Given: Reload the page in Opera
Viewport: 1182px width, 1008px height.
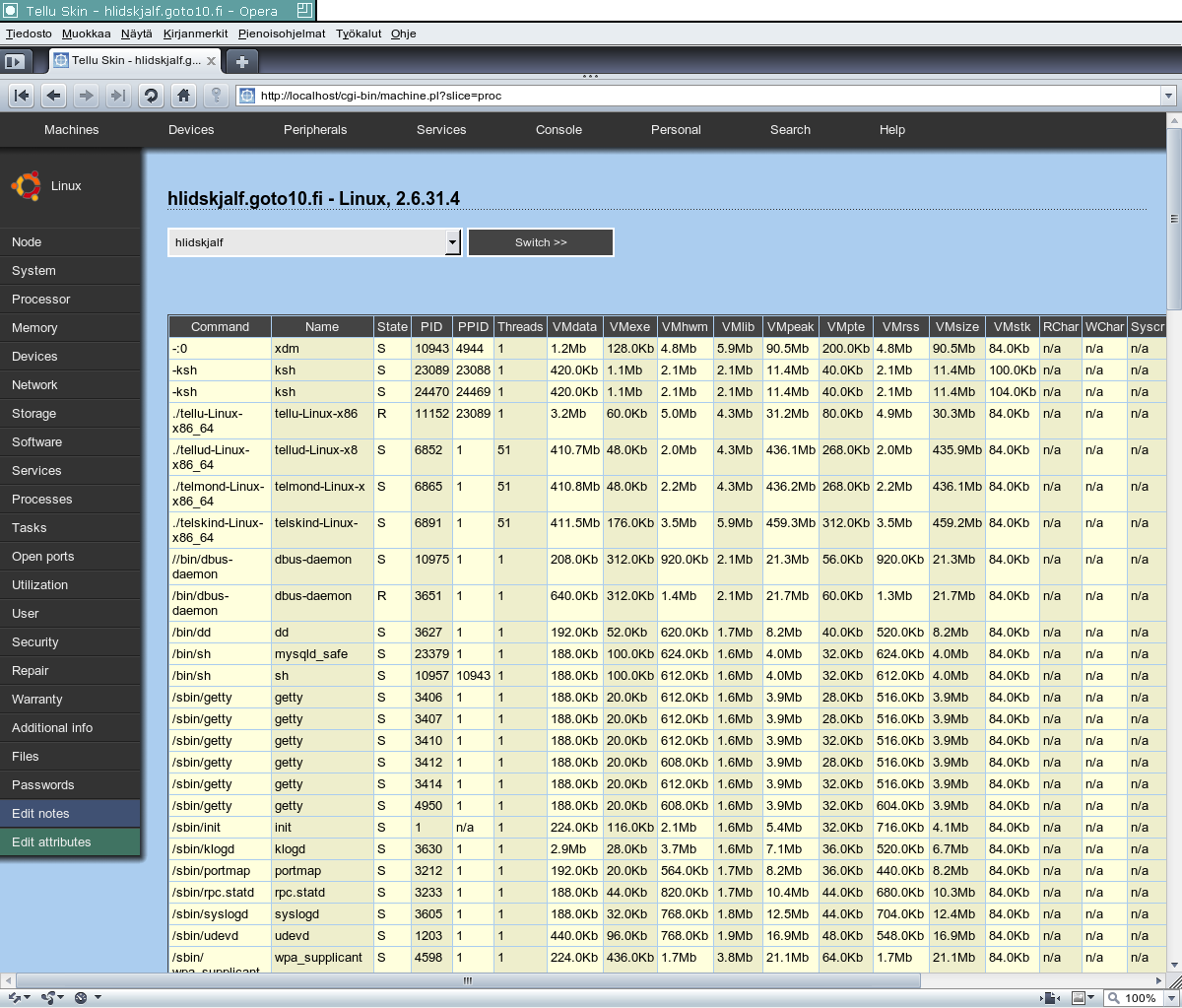Looking at the screenshot, I should 151,96.
